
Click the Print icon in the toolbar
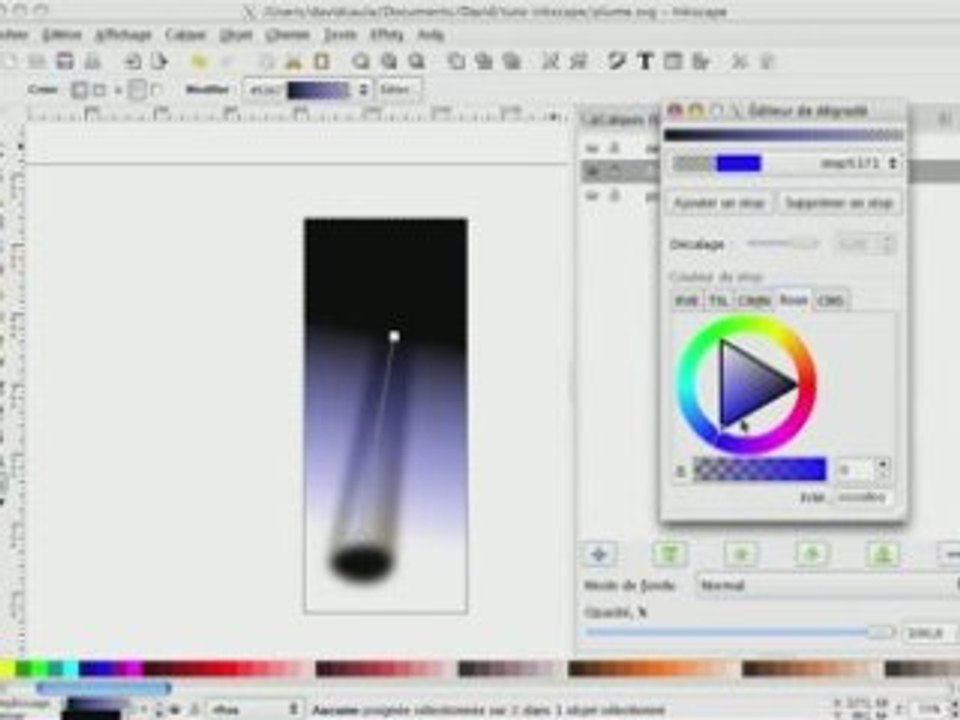tap(92, 61)
